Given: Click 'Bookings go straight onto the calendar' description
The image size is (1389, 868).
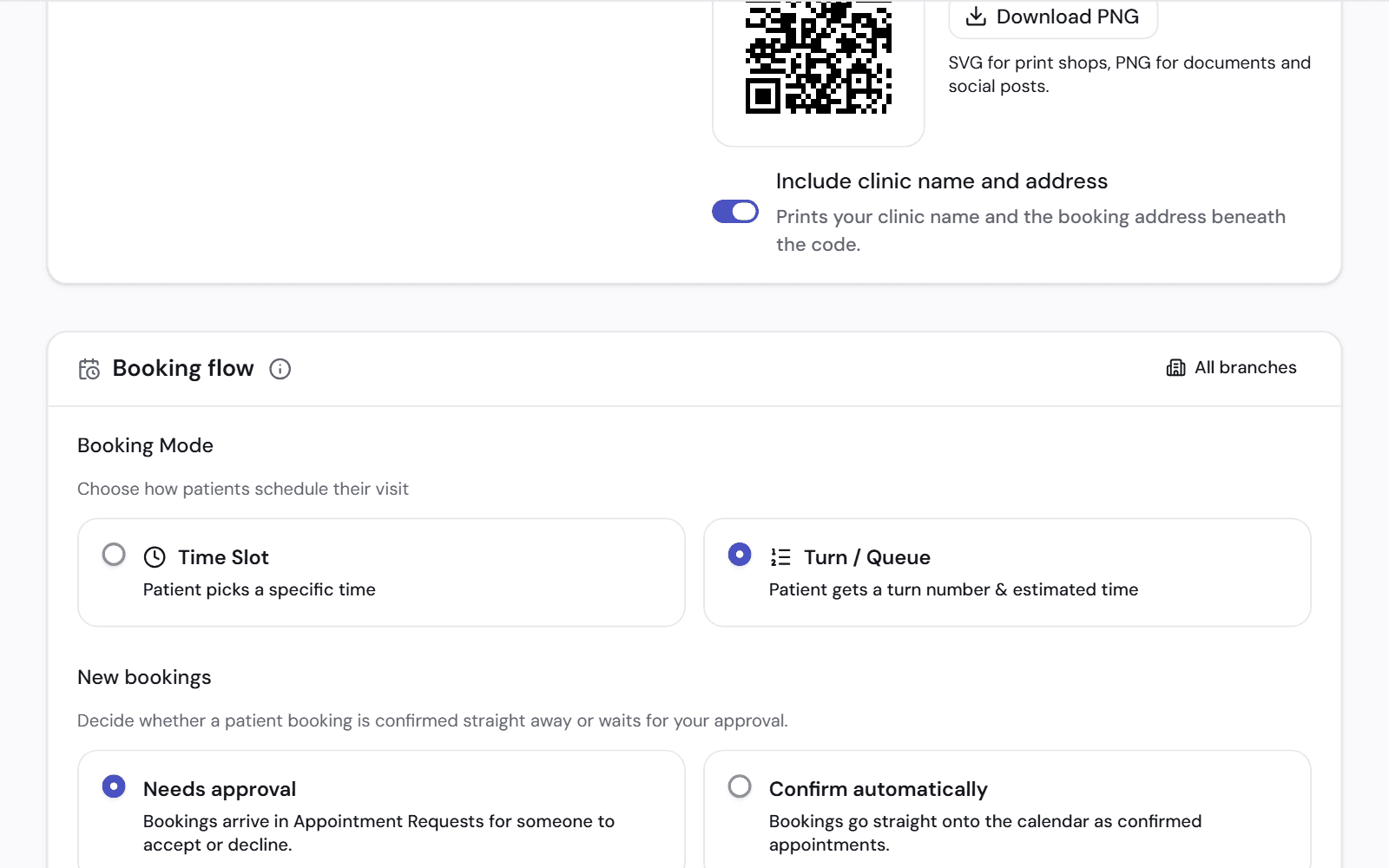Looking at the screenshot, I should point(985,833).
